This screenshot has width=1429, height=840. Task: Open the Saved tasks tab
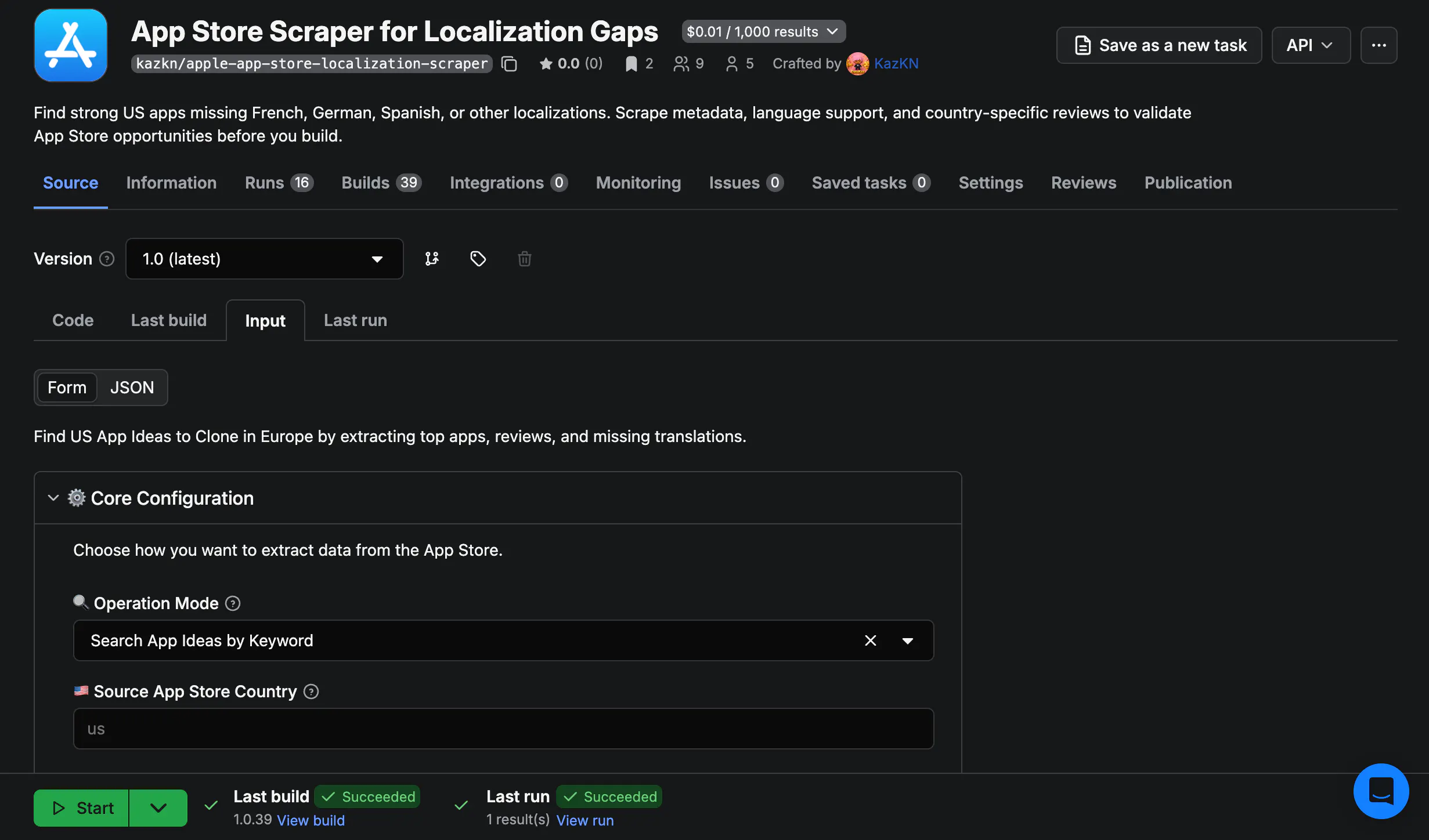(871, 183)
